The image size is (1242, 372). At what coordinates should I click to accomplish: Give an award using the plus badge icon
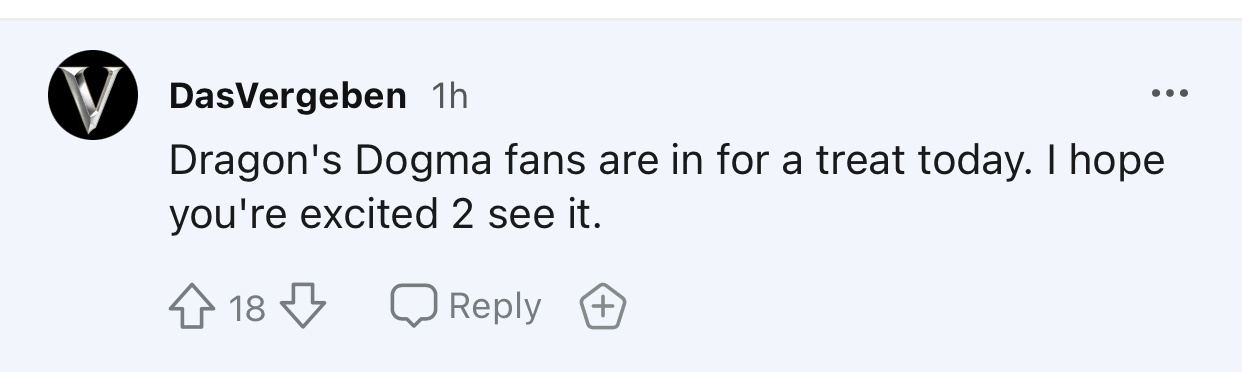click(x=603, y=307)
